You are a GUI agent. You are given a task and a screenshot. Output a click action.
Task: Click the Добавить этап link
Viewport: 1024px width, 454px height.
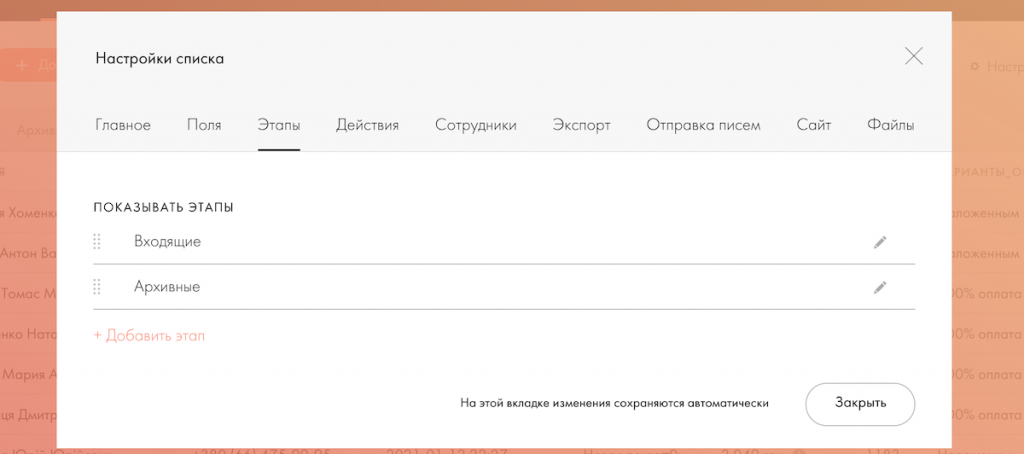coord(149,336)
